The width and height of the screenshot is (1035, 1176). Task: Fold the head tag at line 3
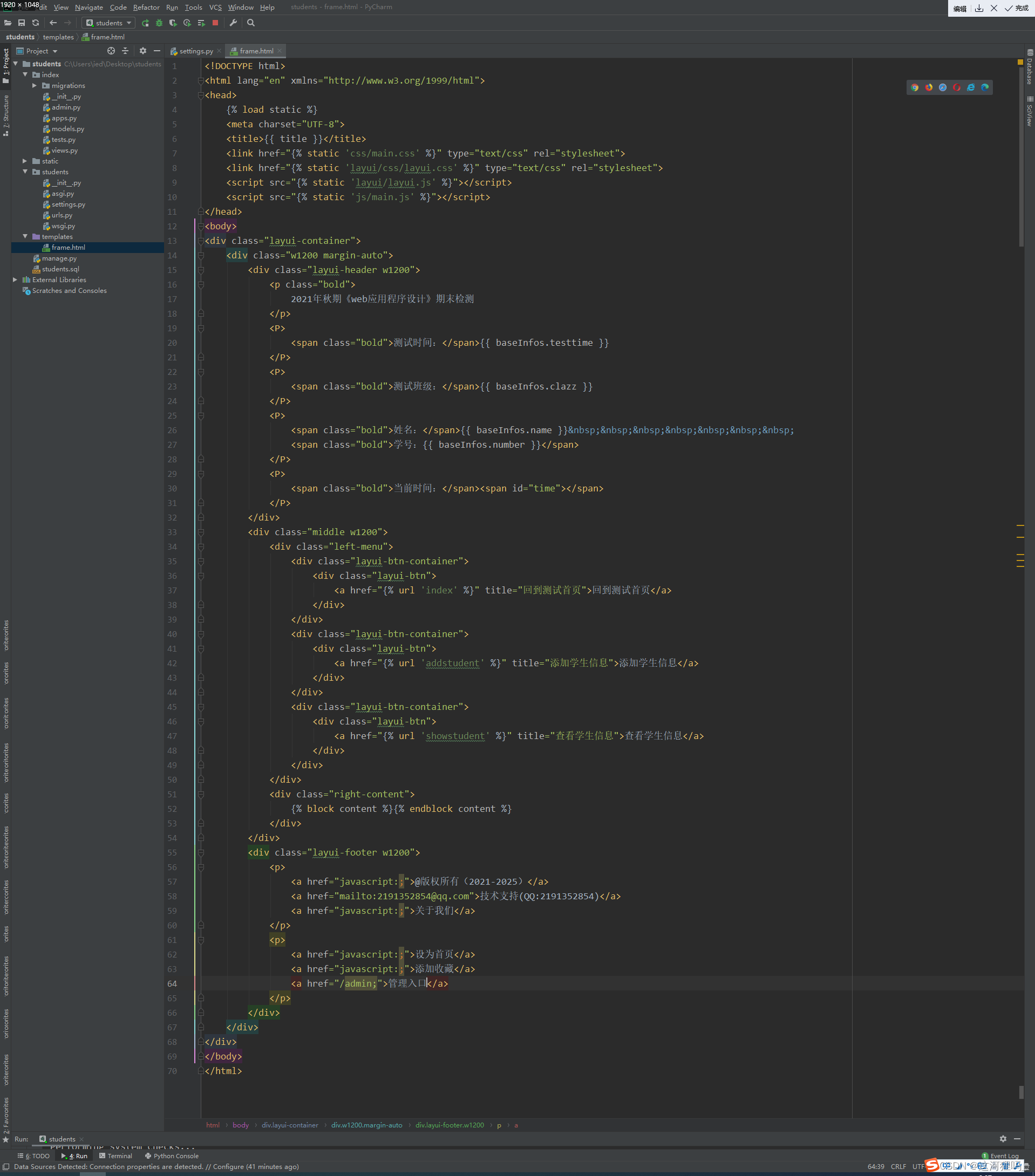click(x=201, y=95)
